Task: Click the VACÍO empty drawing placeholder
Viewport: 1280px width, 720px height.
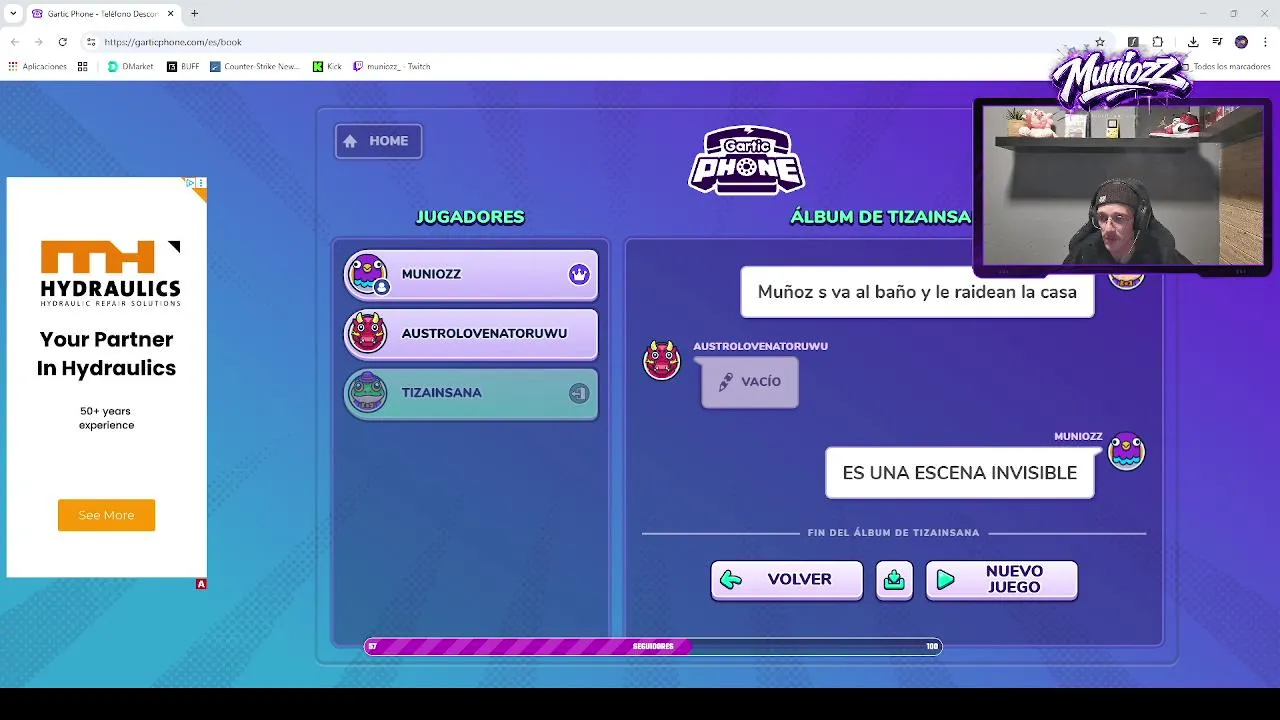Action: pos(750,382)
